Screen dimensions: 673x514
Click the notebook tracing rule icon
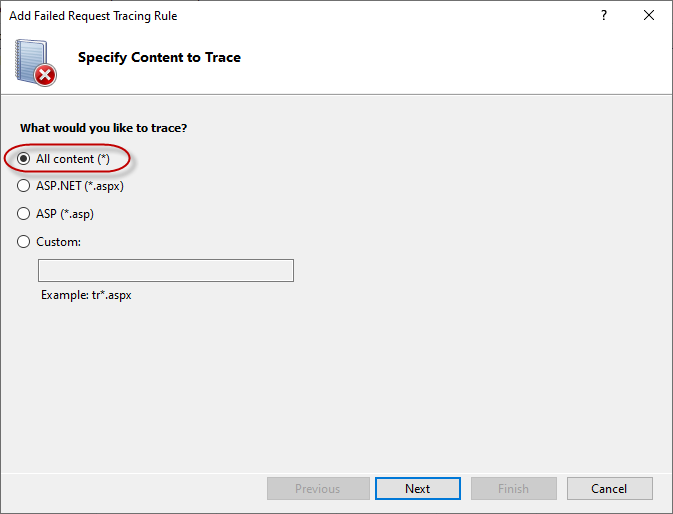(x=32, y=57)
